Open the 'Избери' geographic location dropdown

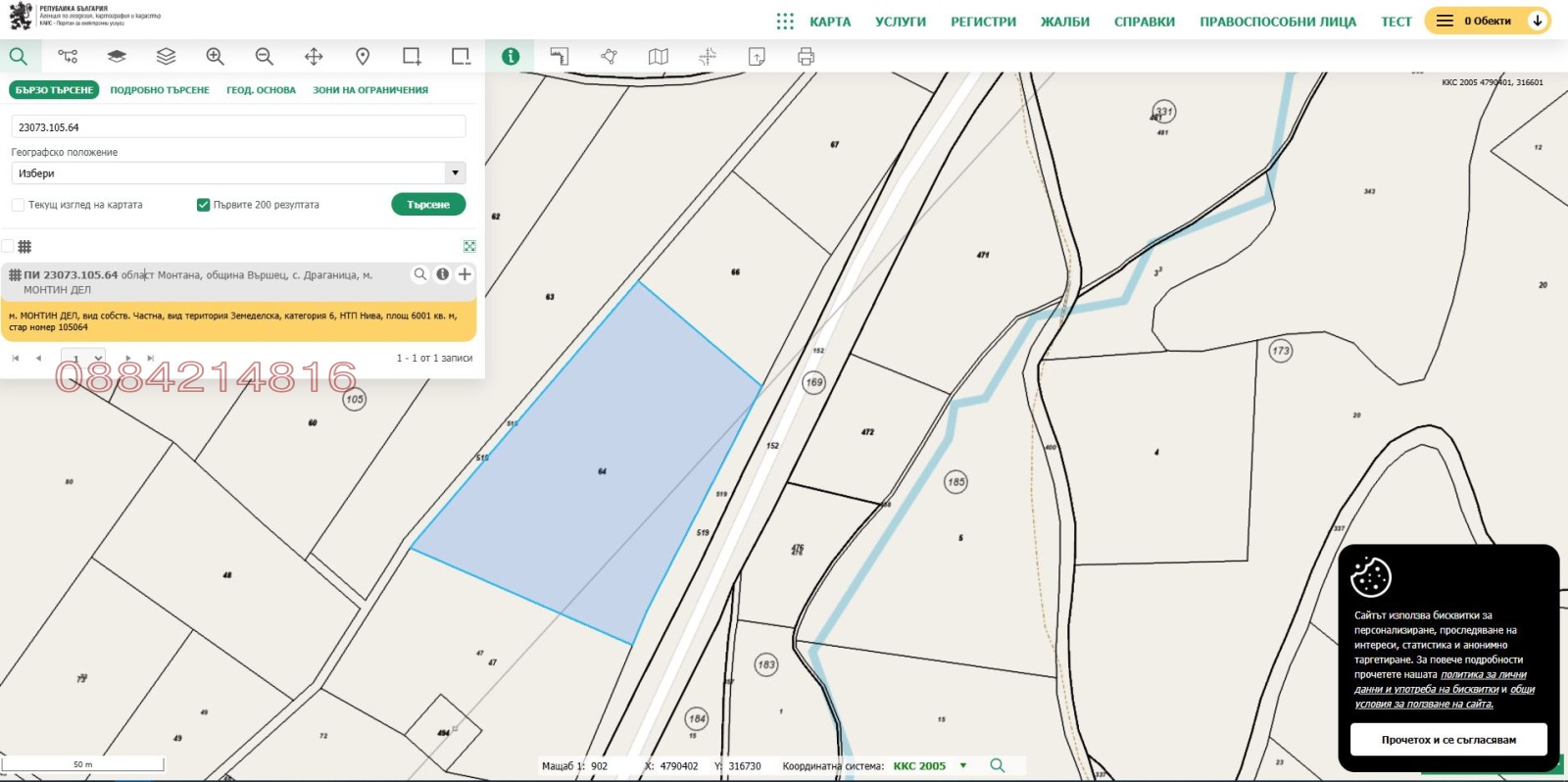238,173
